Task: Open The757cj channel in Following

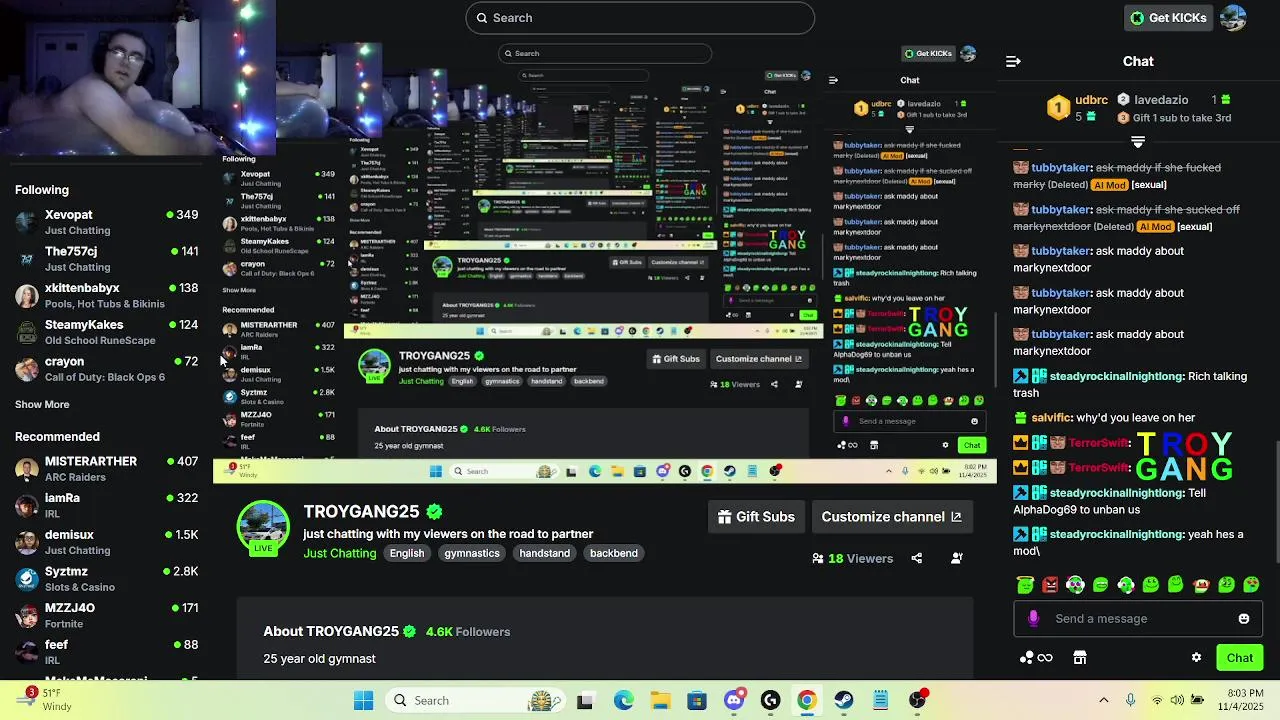Action: 106,259
